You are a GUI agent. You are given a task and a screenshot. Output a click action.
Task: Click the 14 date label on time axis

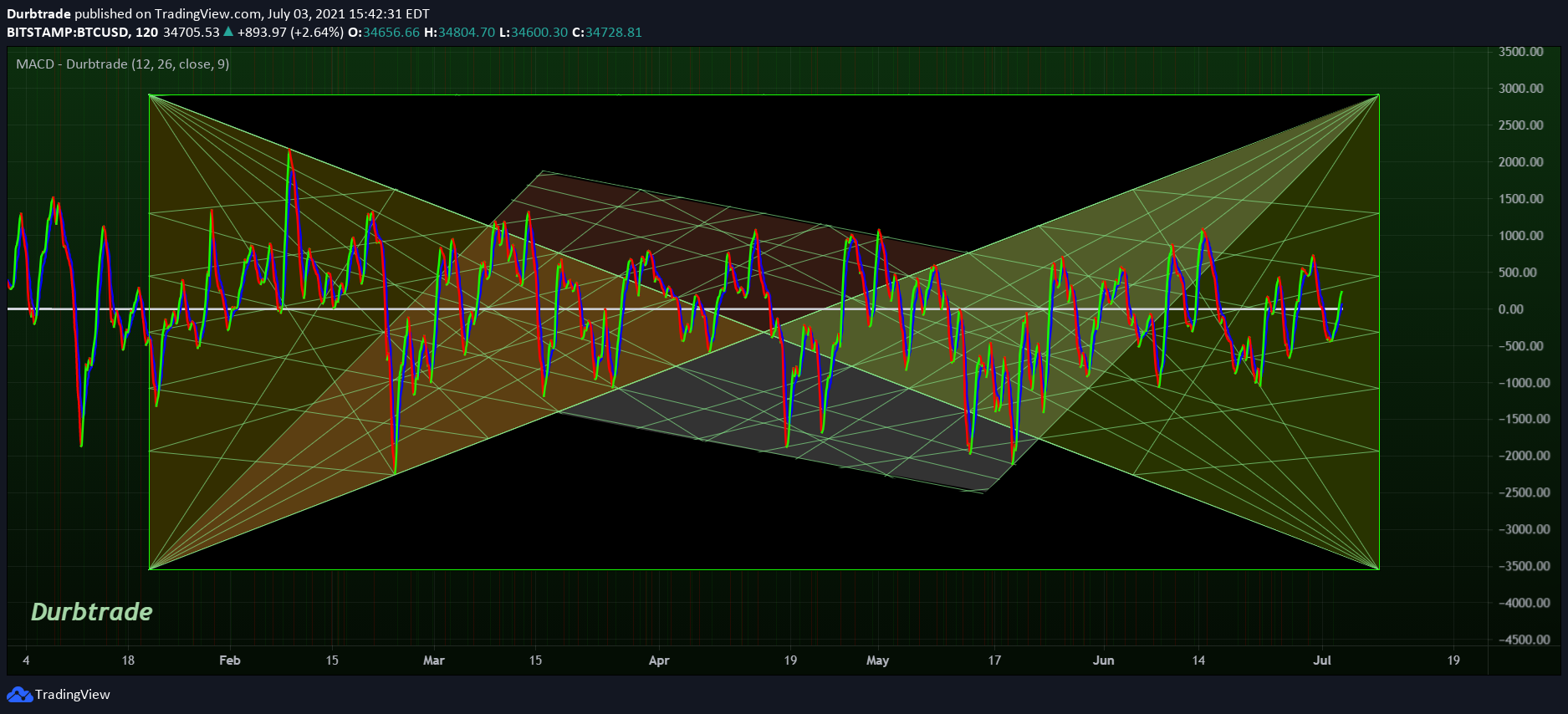point(1198,660)
